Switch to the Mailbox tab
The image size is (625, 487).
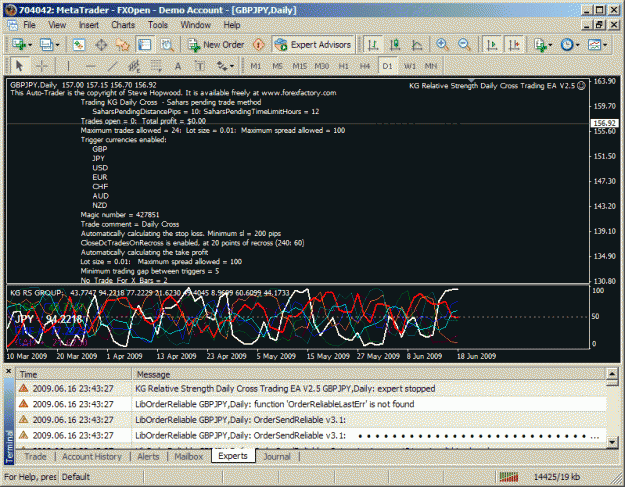tap(189, 456)
